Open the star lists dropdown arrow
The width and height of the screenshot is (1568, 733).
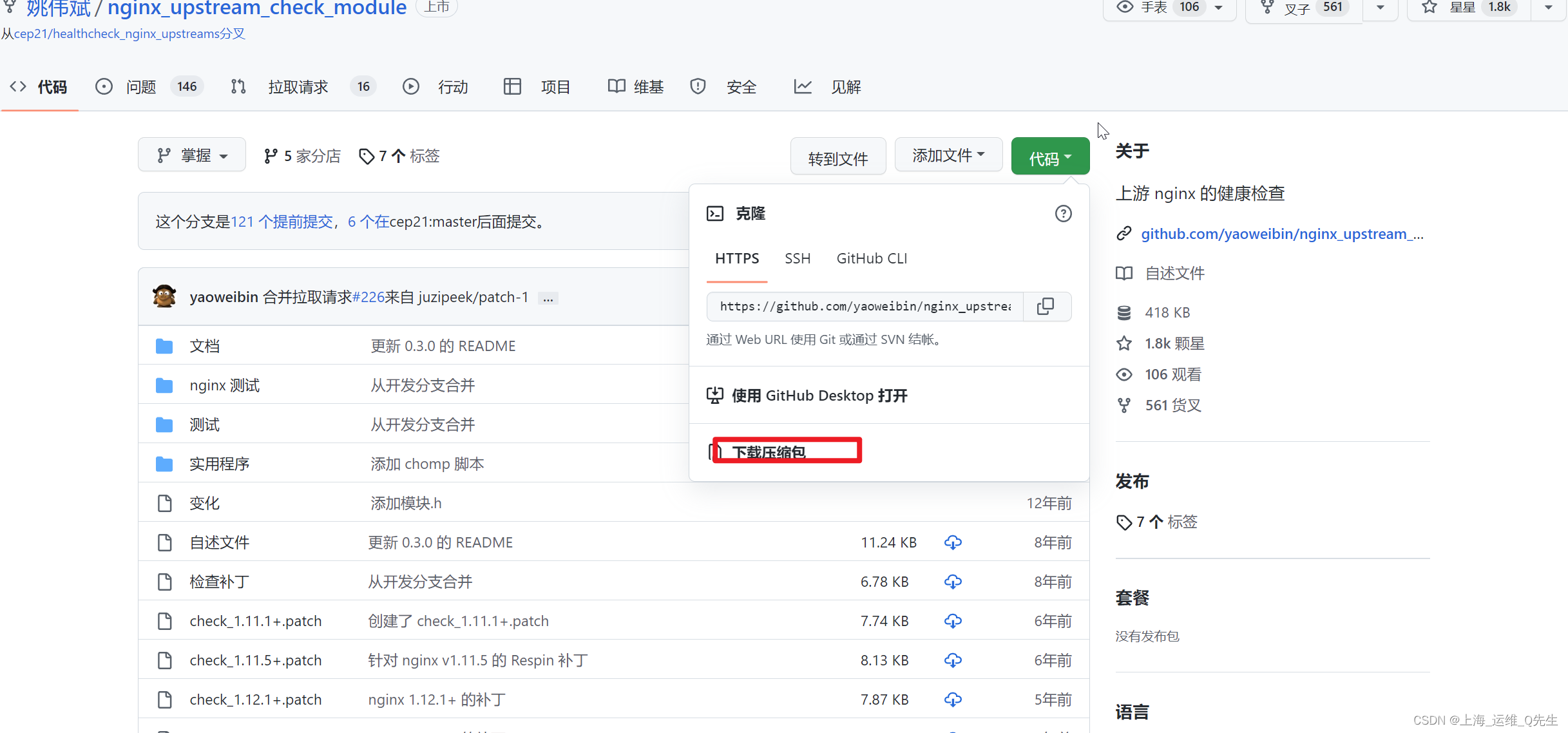[x=1549, y=8]
